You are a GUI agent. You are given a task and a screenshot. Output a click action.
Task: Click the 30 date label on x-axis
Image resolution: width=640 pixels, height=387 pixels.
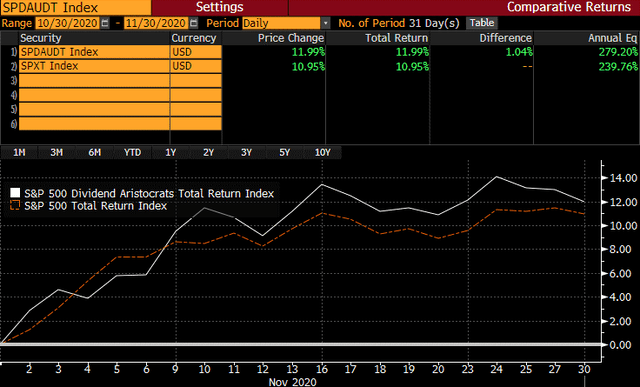(x=584, y=369)
